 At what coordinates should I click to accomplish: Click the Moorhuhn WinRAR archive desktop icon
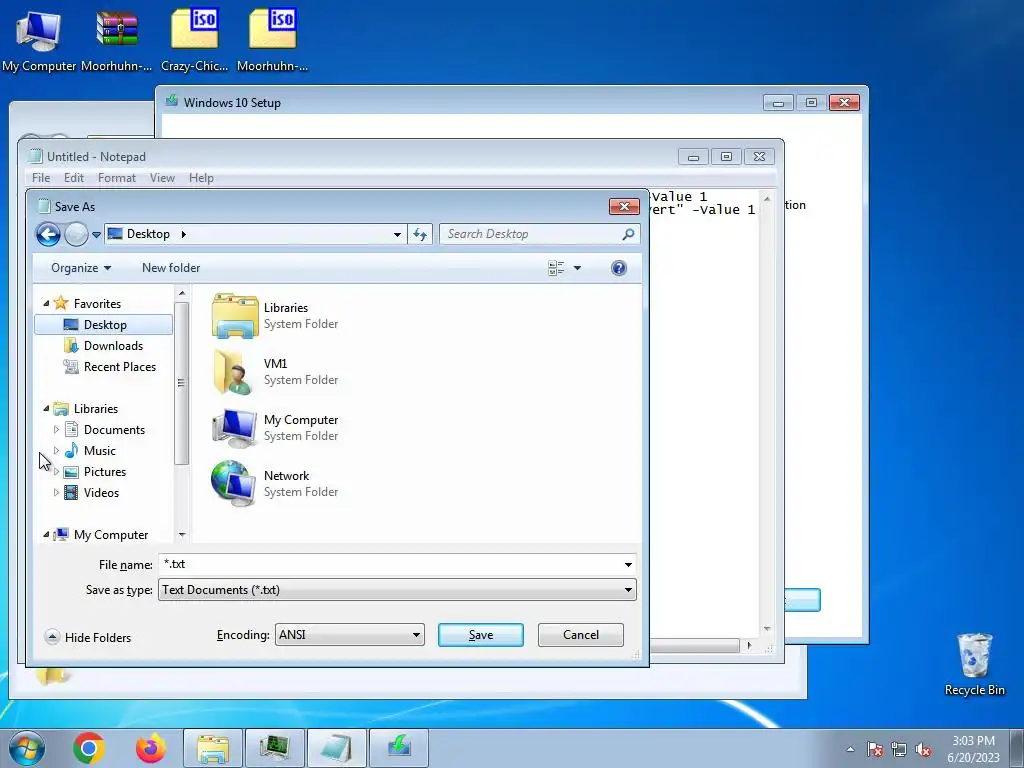117,39
